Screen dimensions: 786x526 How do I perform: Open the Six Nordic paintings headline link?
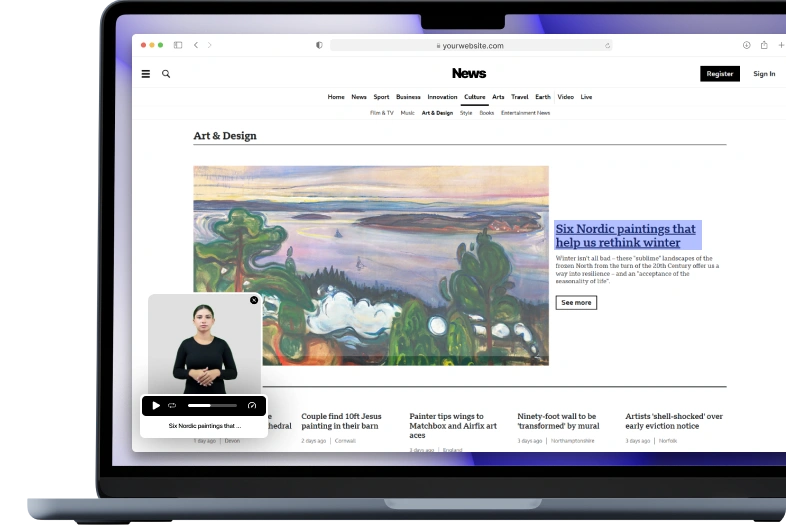click(x=626, y=236)
